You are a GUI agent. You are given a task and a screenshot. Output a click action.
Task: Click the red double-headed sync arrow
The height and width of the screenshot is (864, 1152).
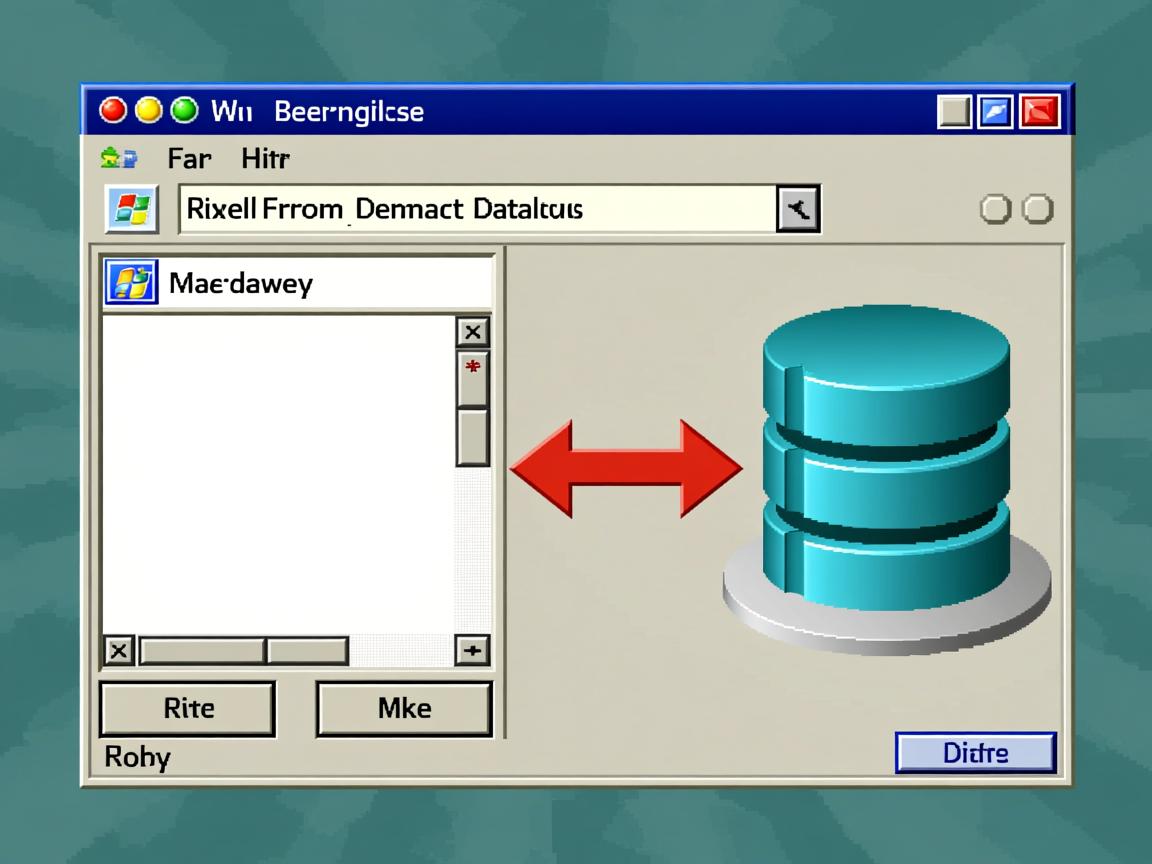click(626, 468)
